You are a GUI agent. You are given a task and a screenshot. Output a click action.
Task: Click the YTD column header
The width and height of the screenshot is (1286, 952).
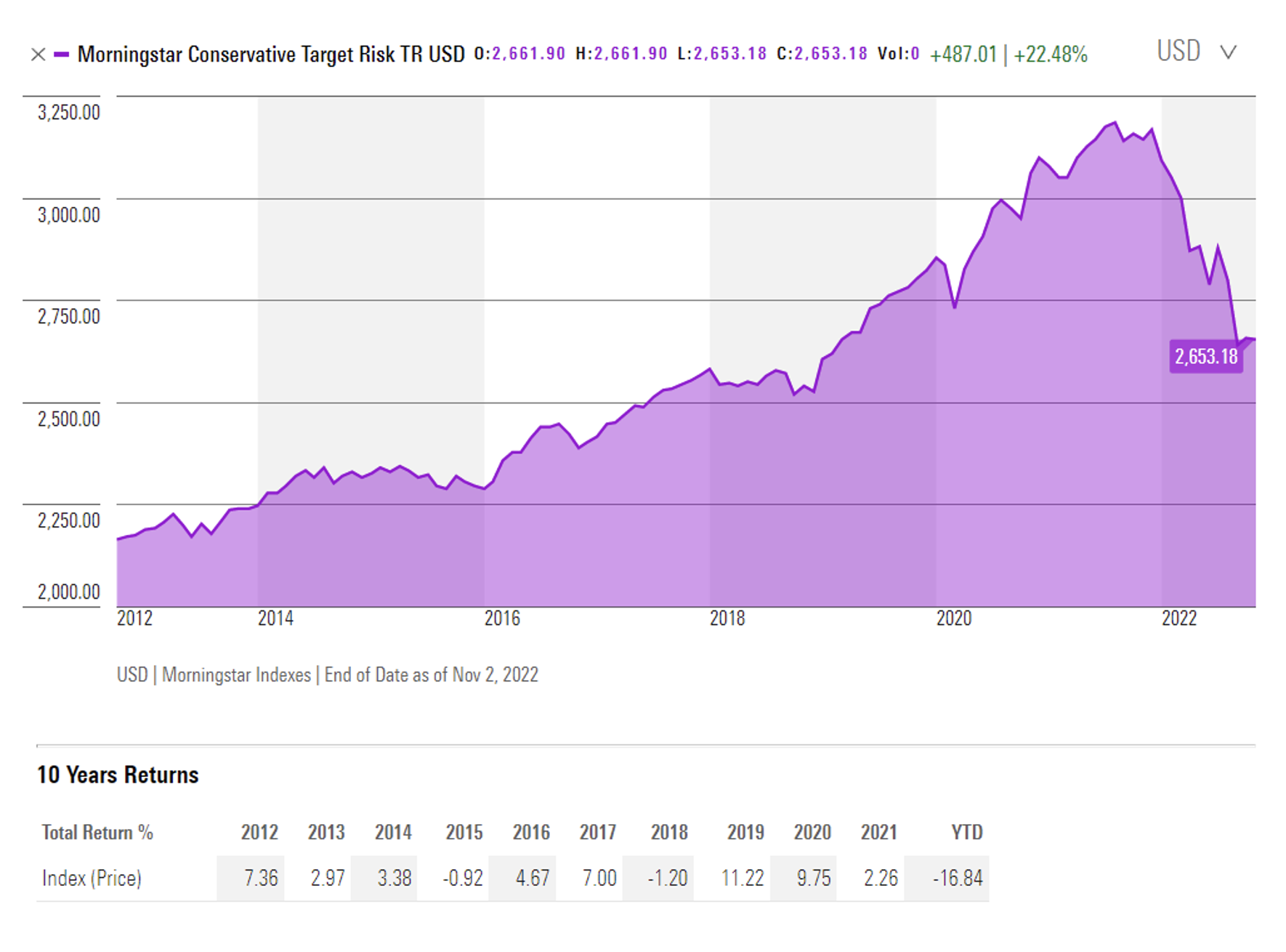966,832
